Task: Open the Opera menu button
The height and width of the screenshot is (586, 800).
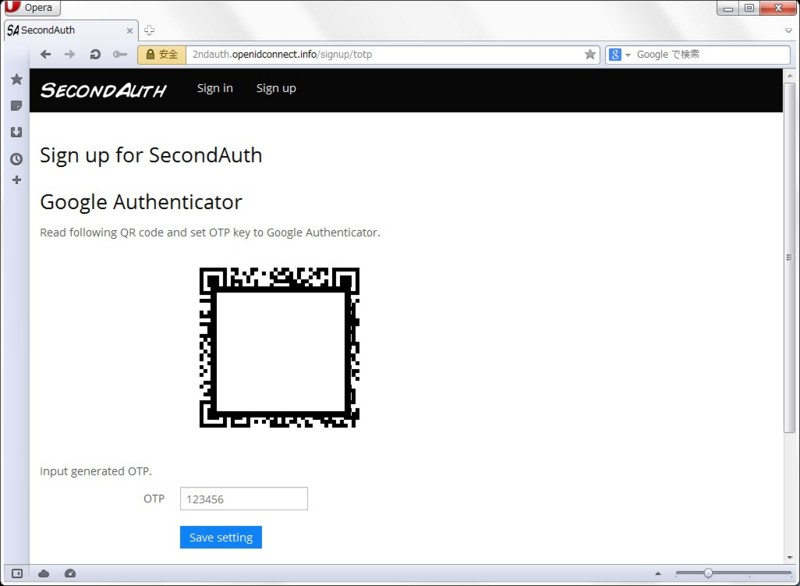Action: click(31, 8)
